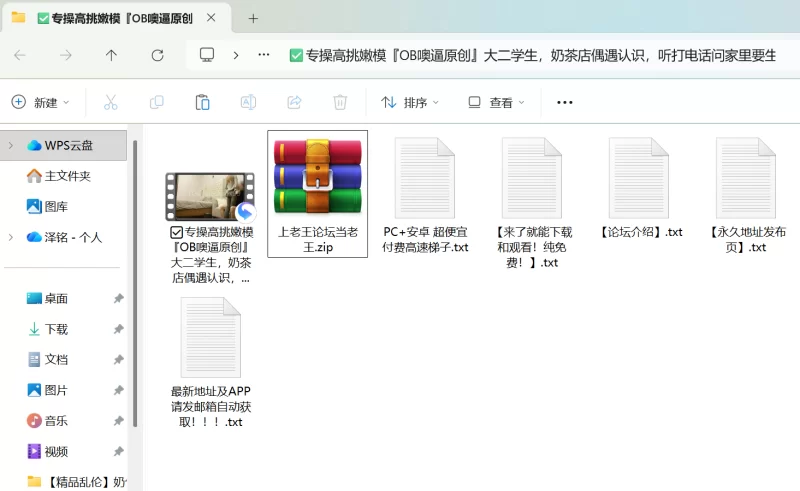Open 图库 Gallery in the sidebar

[47, 207]
